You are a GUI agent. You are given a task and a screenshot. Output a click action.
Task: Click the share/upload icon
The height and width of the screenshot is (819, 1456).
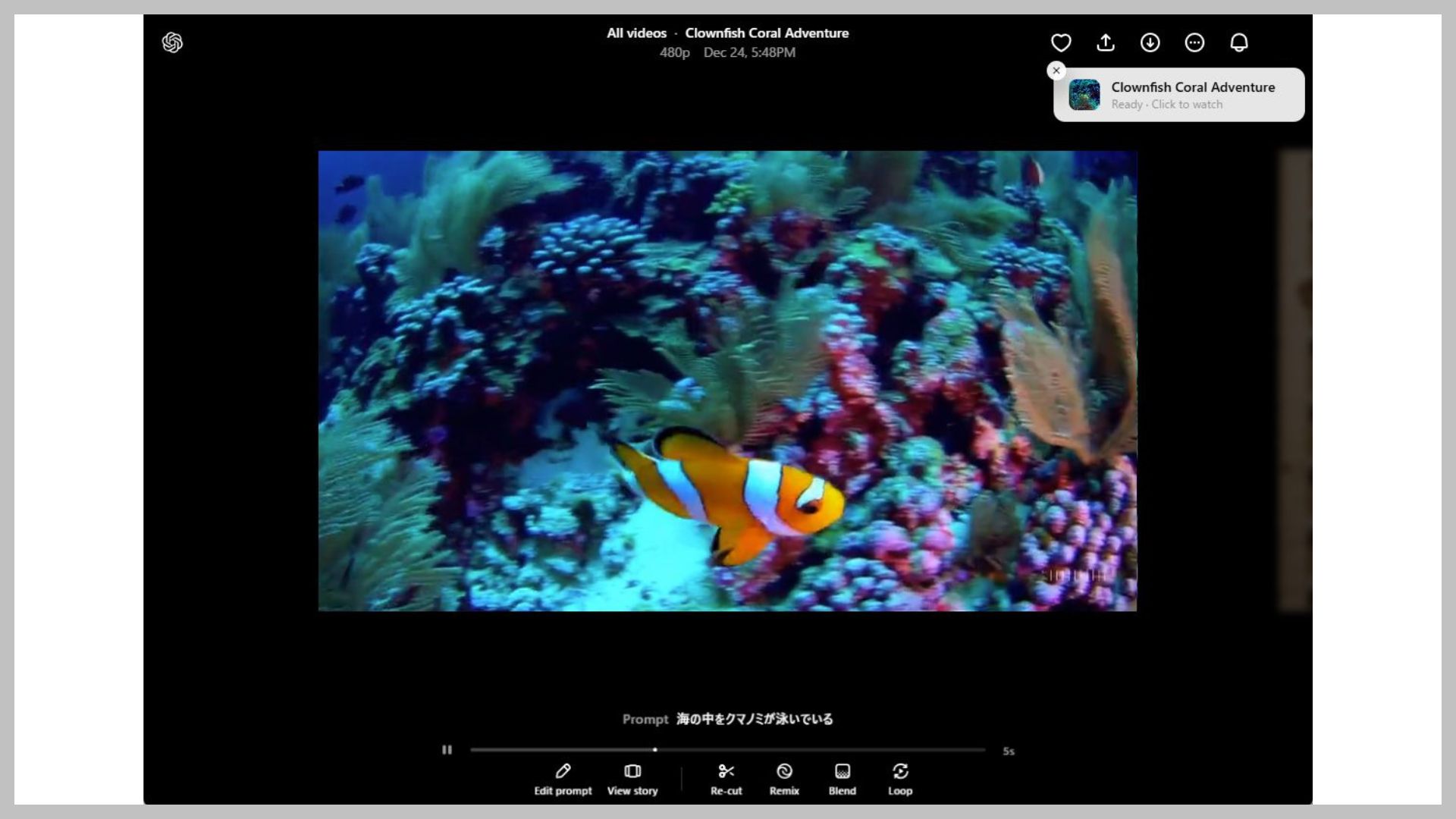(x=1106, y=42)
